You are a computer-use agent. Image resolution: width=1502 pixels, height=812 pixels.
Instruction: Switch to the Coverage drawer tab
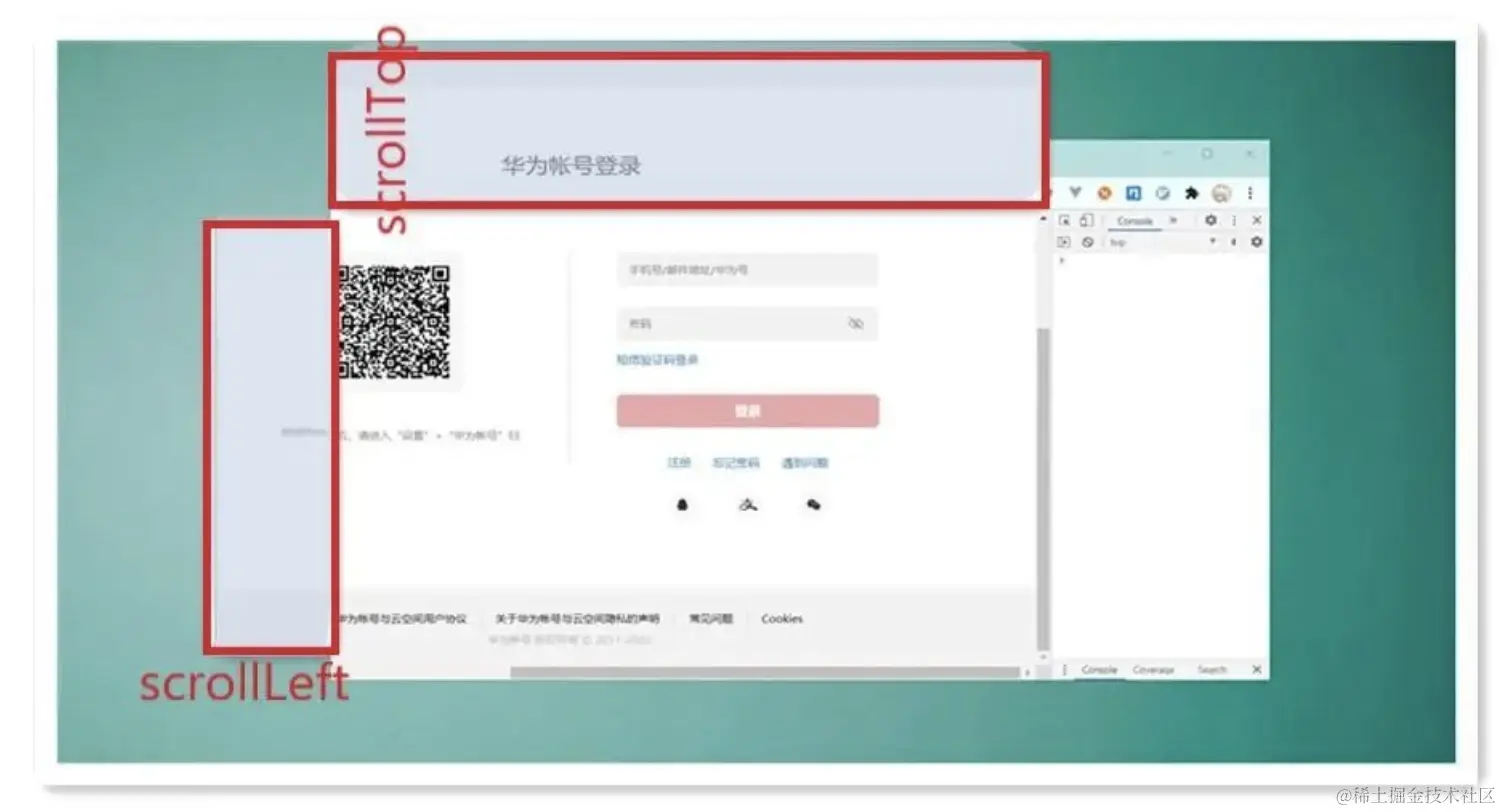1153,669
